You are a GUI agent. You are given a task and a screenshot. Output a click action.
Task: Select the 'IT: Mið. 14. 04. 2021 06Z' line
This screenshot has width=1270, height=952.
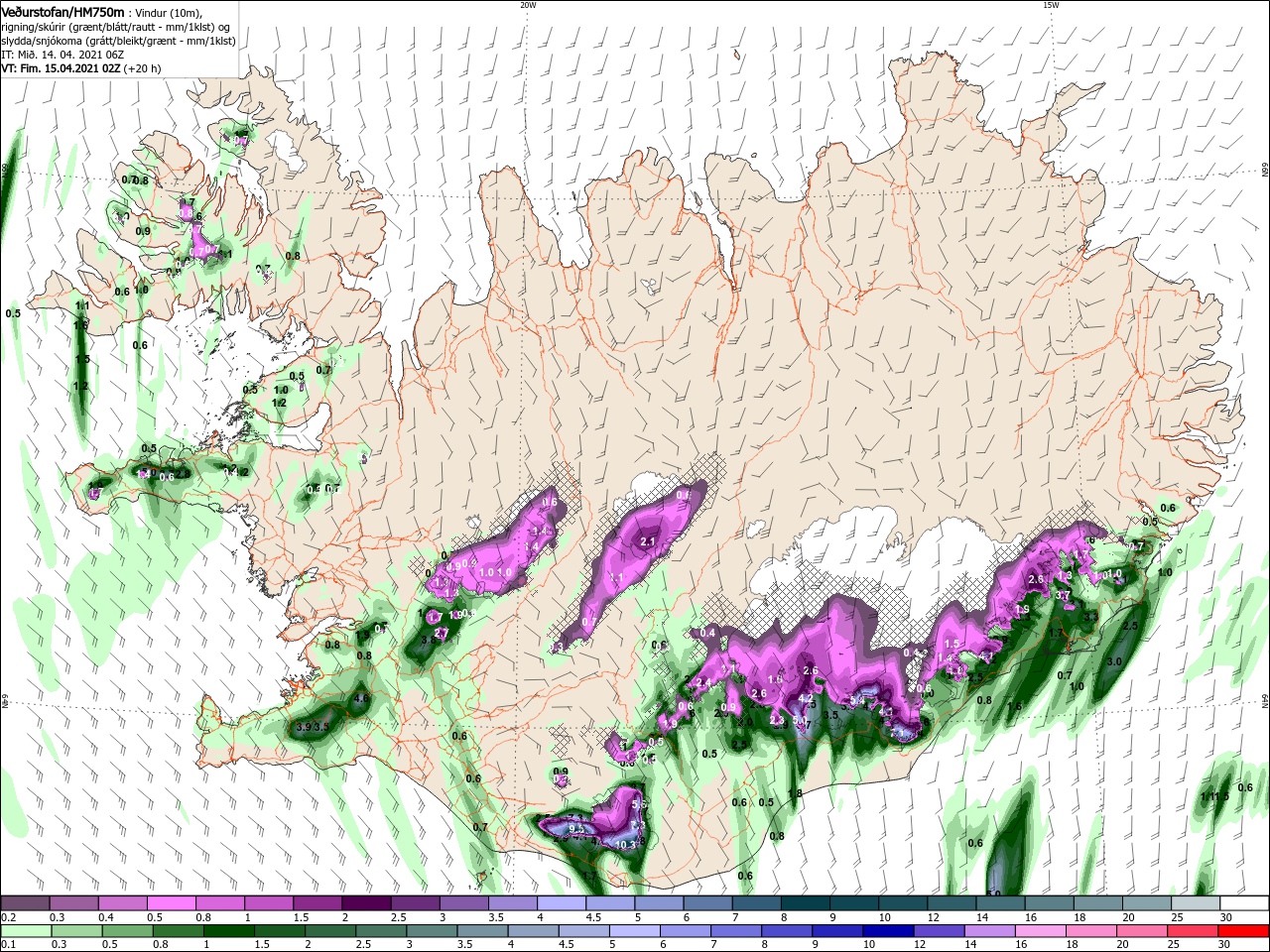[64, 55]
